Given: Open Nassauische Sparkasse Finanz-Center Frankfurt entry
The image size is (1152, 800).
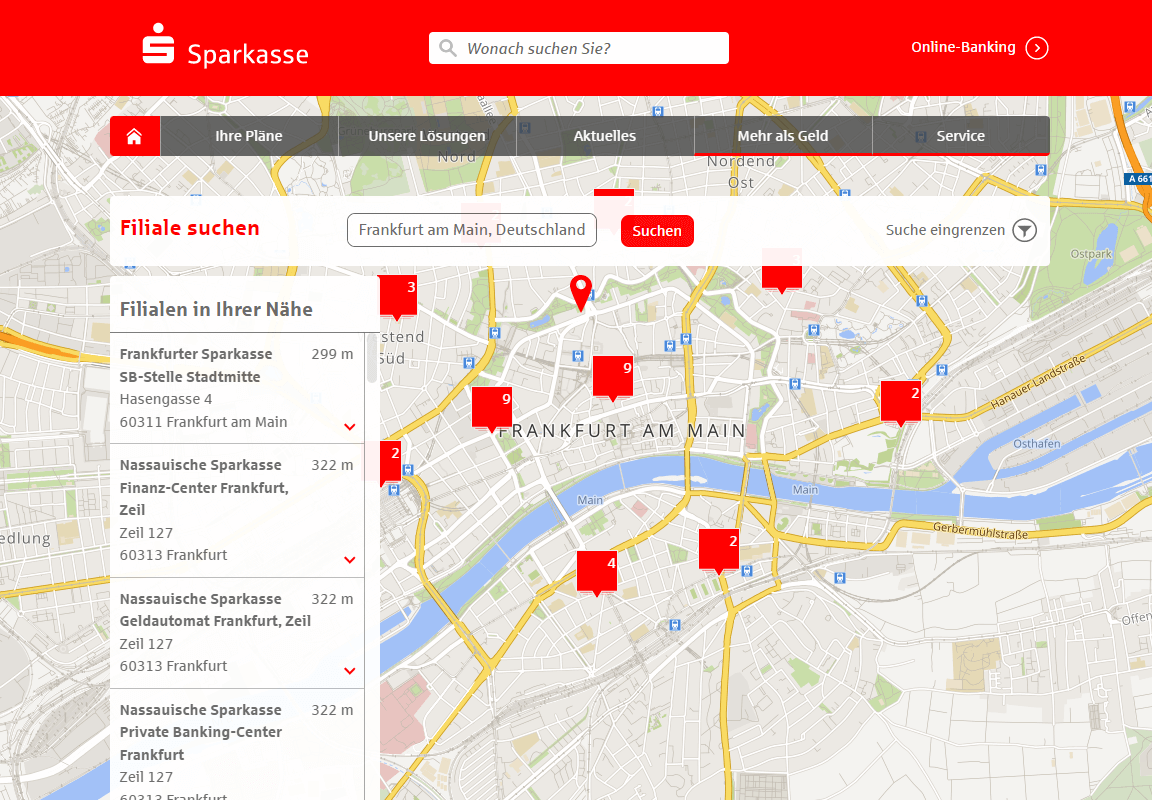Looking at the screenshot, I should (x=237, y=511).
